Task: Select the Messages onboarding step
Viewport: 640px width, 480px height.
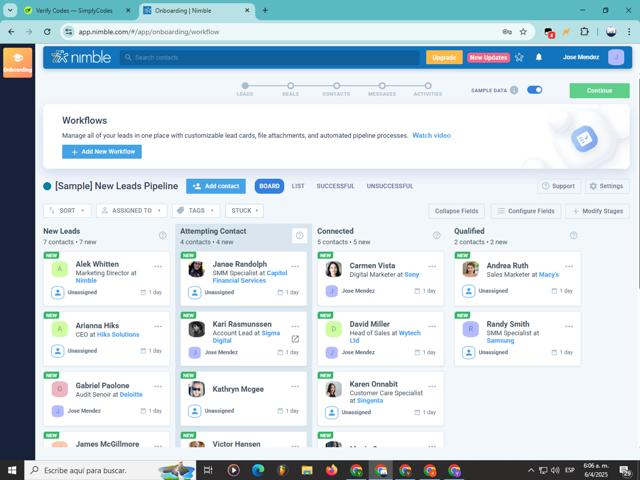Action: (382, 86)
